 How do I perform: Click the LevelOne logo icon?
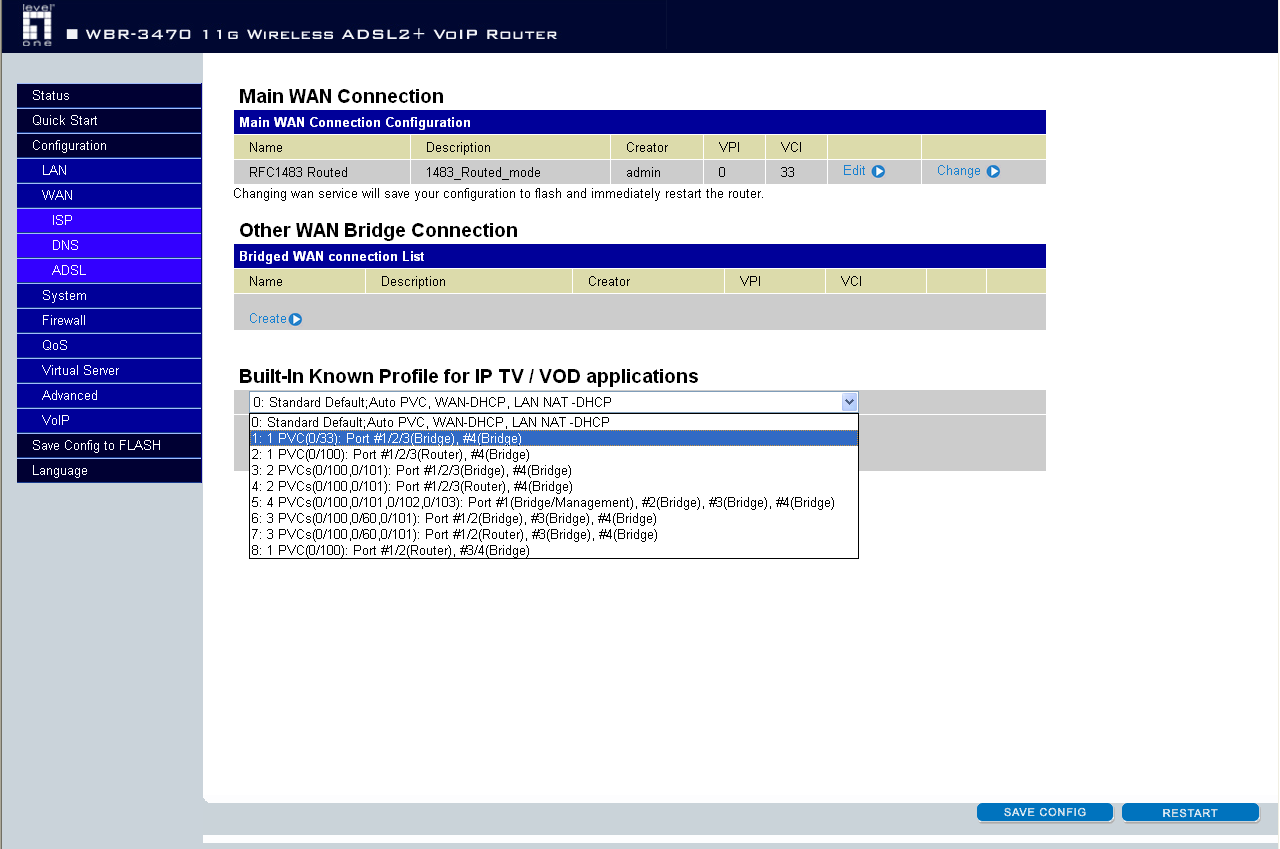pyautogui.click(x=37, y=25)
